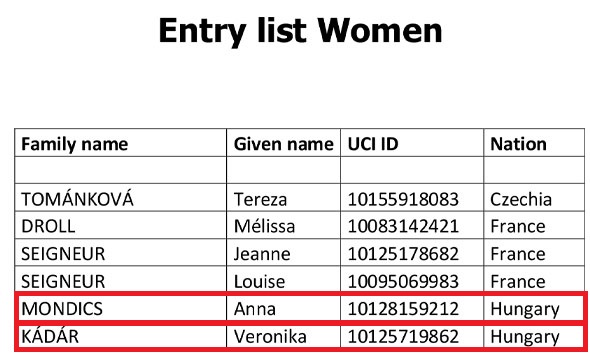This screenshot has width=590, height=364.
Task: Click the given name Jeanne
Action: [x=262, y=254]
